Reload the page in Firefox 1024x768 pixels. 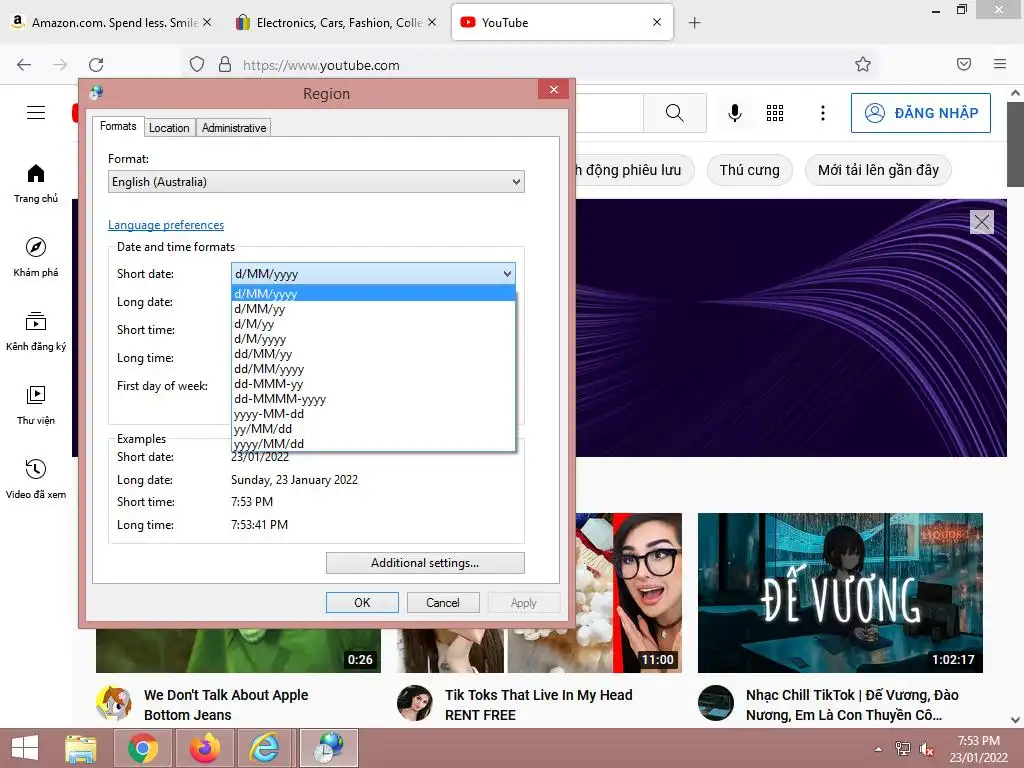click(x=96, y=65)
